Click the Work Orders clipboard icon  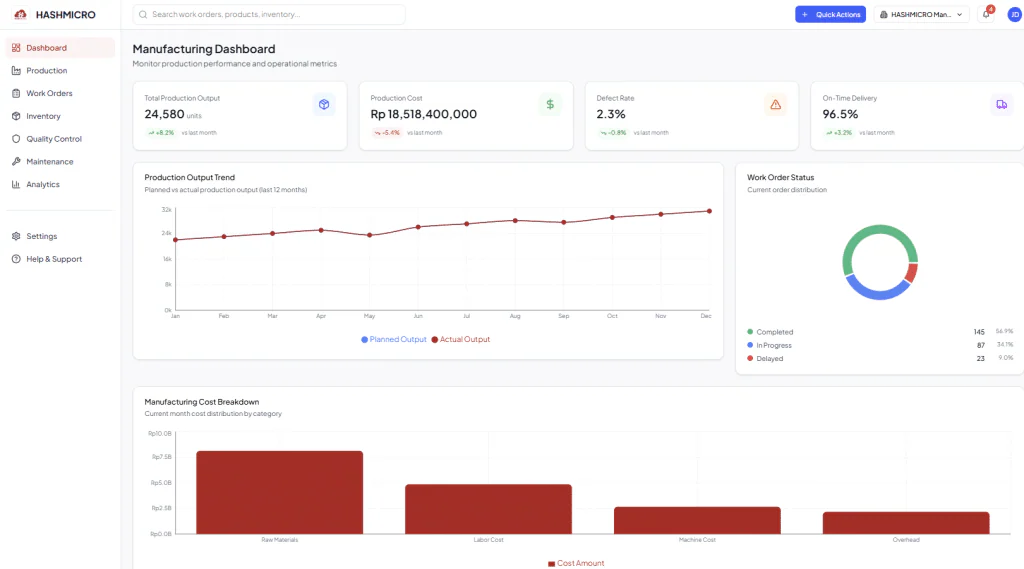(16, 93)
